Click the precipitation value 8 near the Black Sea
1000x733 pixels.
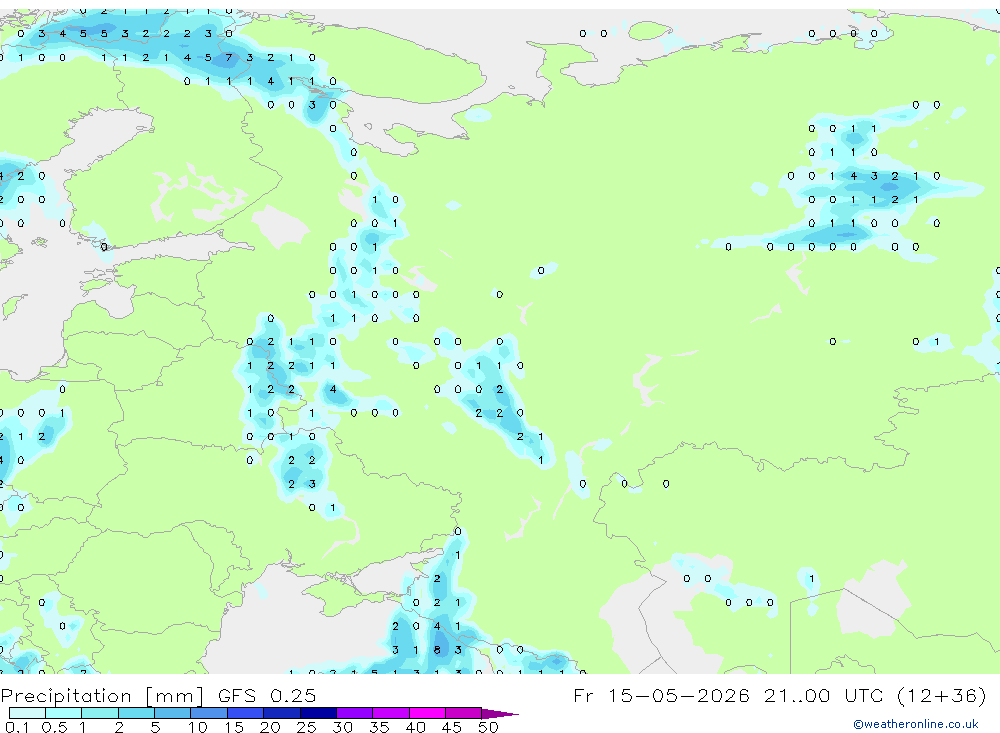click(437, 650)
